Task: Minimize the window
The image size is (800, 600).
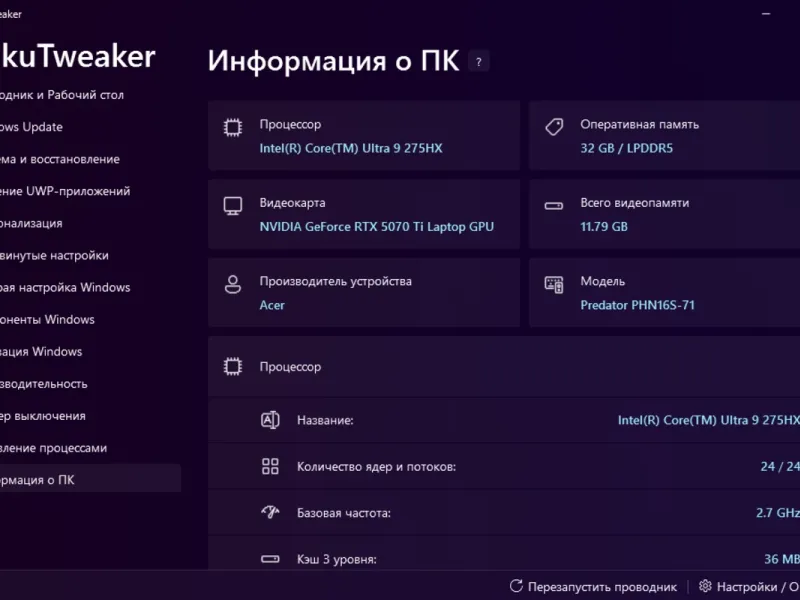Action: 766,14
